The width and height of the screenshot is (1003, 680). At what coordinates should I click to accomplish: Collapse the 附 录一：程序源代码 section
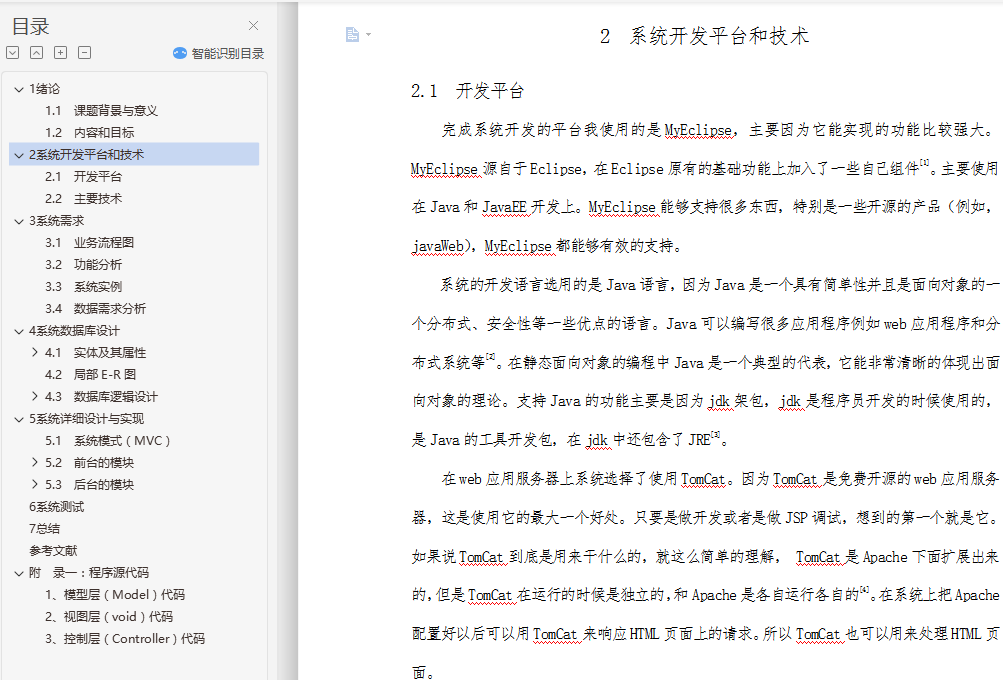click(x=19, y=573)
